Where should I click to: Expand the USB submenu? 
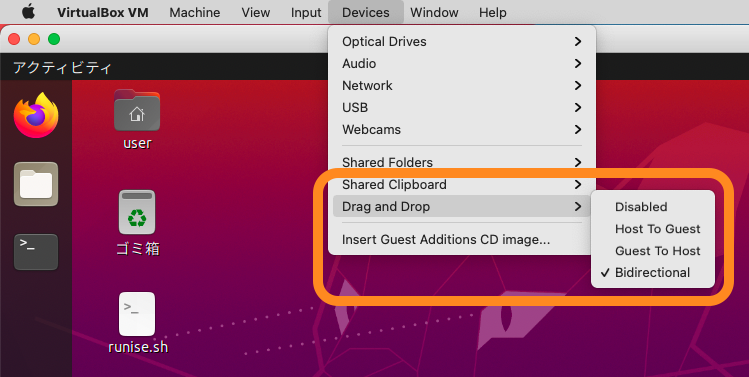click(x=461, y=108)
